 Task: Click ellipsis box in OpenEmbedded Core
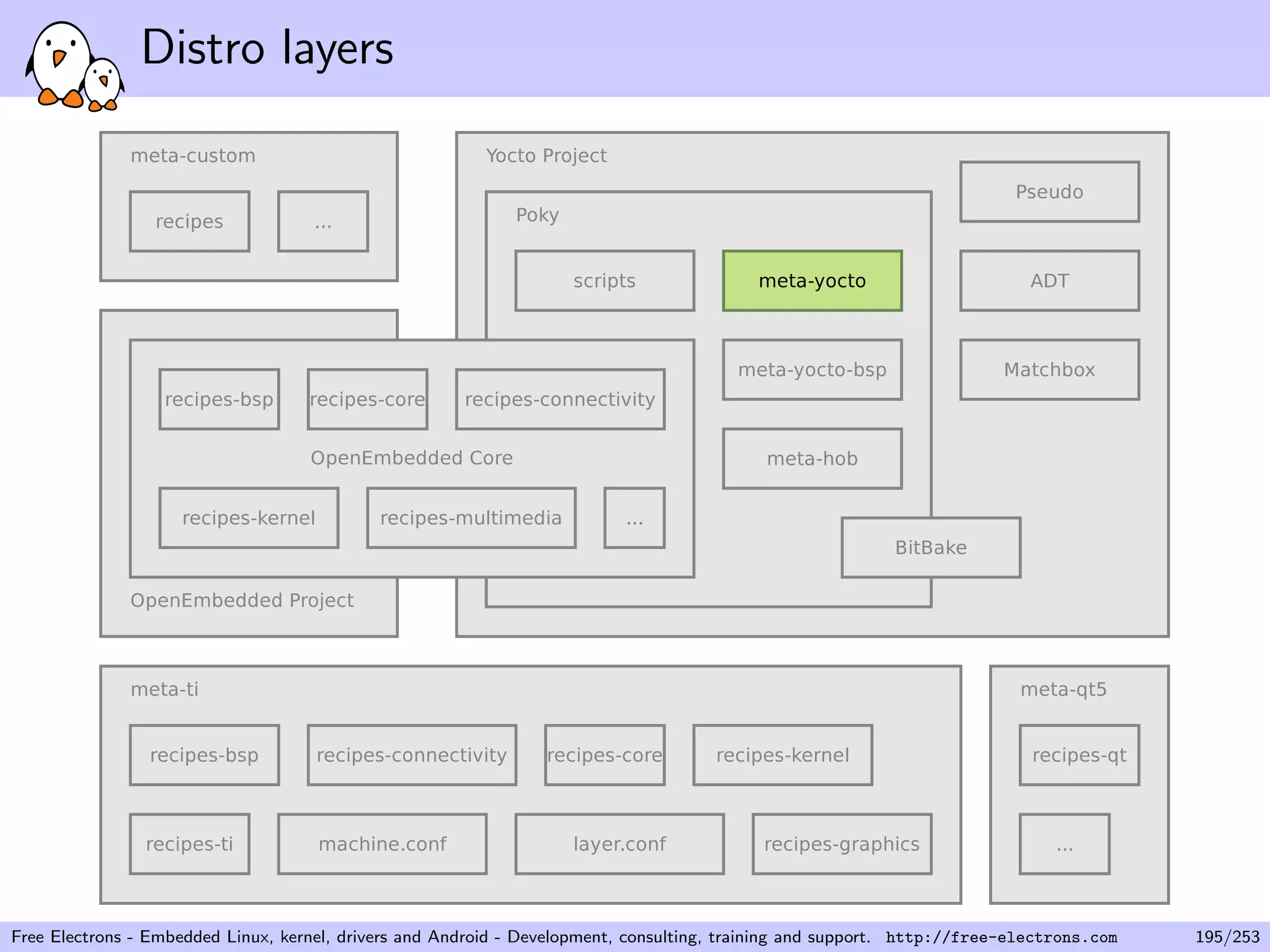pyautogui.click(x=634, y=518)
